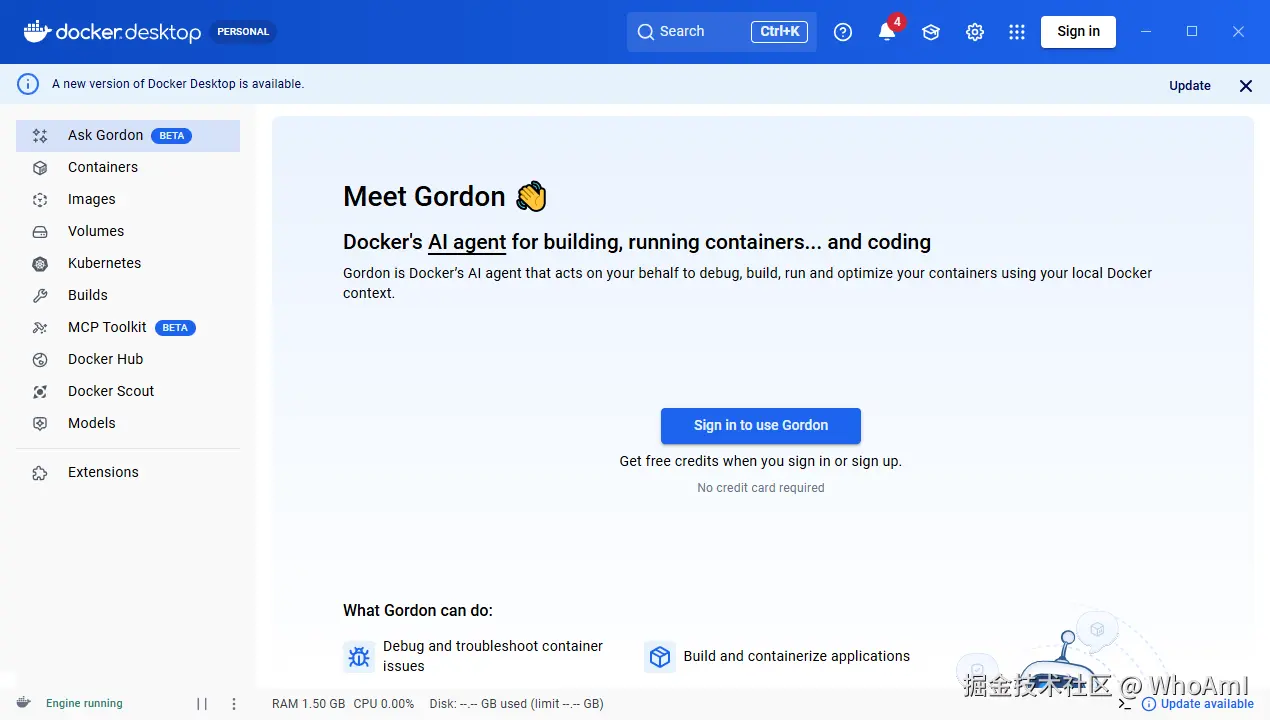Open the help question-mark menu

842,31
